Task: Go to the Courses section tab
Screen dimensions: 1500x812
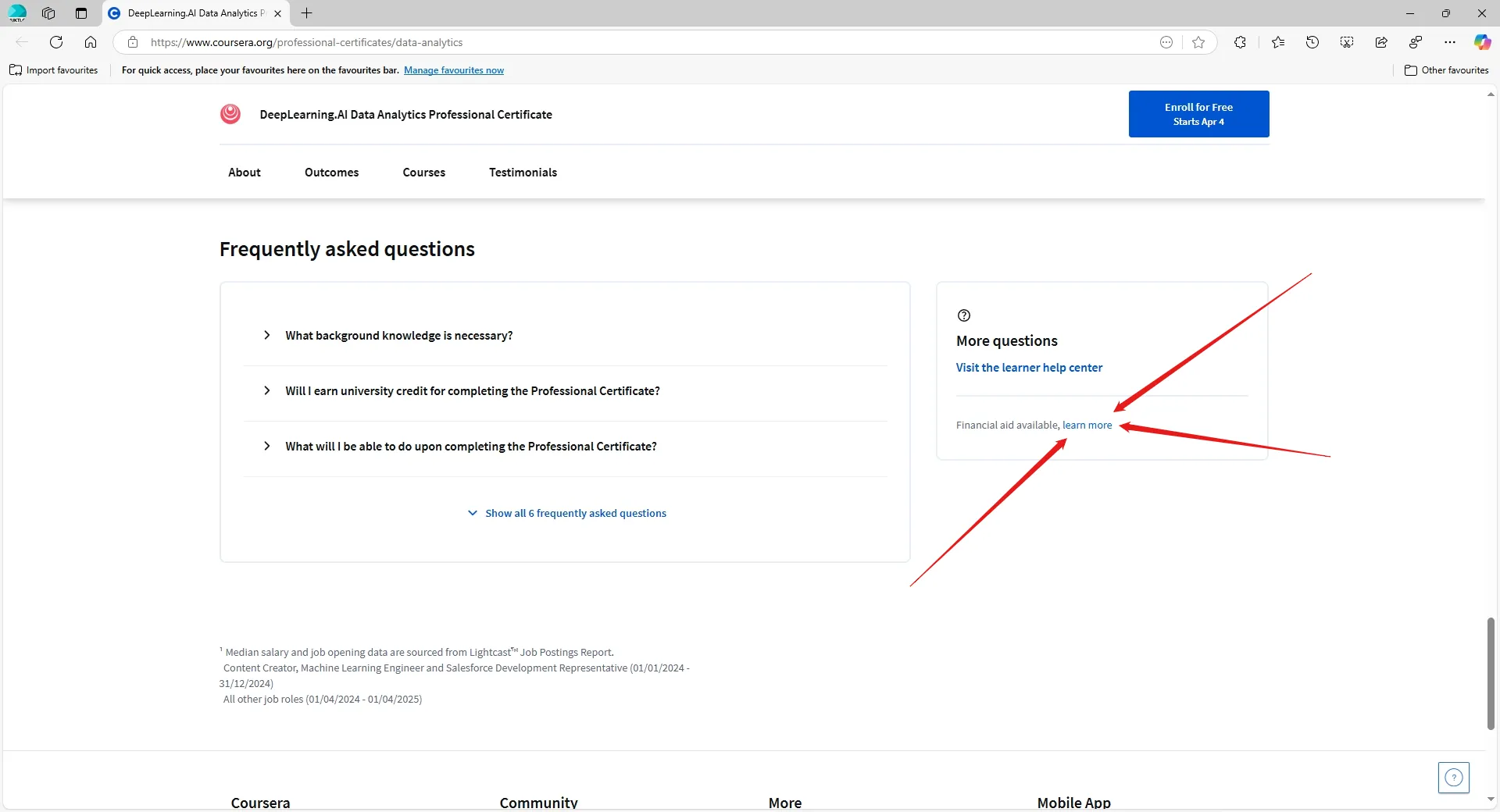Action: tap(424, 173)
